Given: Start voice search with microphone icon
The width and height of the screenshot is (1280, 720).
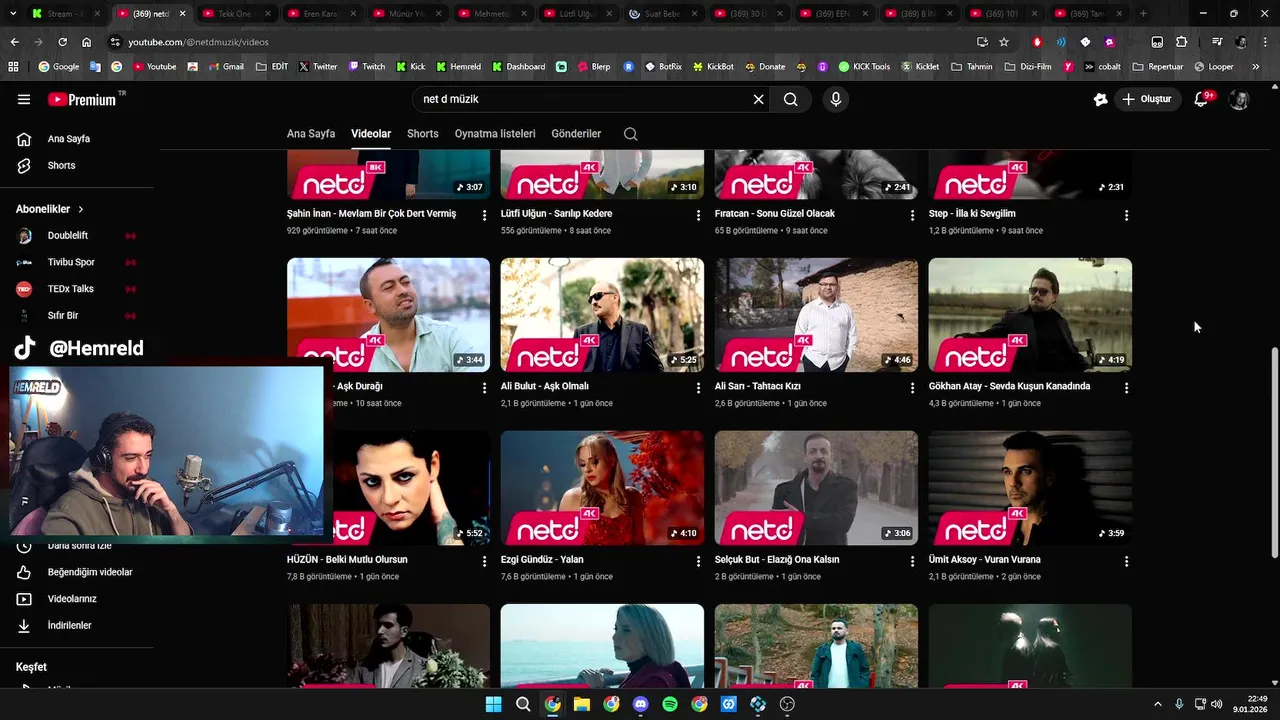Looking at the screenshot, I should click(836, 99).
